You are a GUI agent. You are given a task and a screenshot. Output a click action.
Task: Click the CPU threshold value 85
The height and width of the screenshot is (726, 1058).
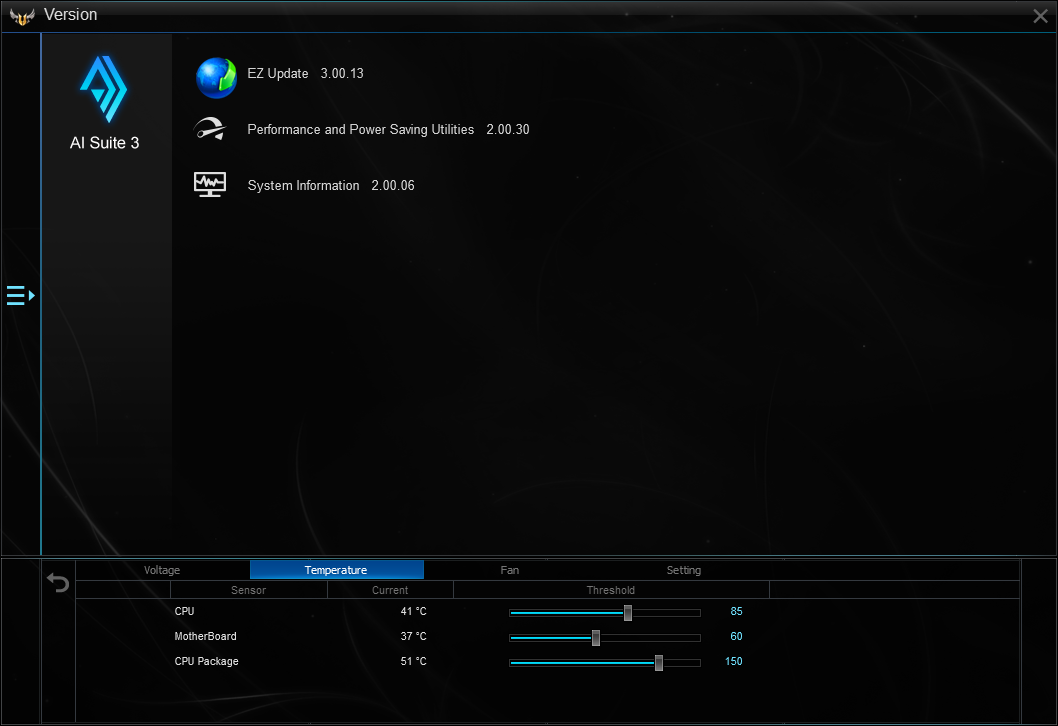click(736, 611)
